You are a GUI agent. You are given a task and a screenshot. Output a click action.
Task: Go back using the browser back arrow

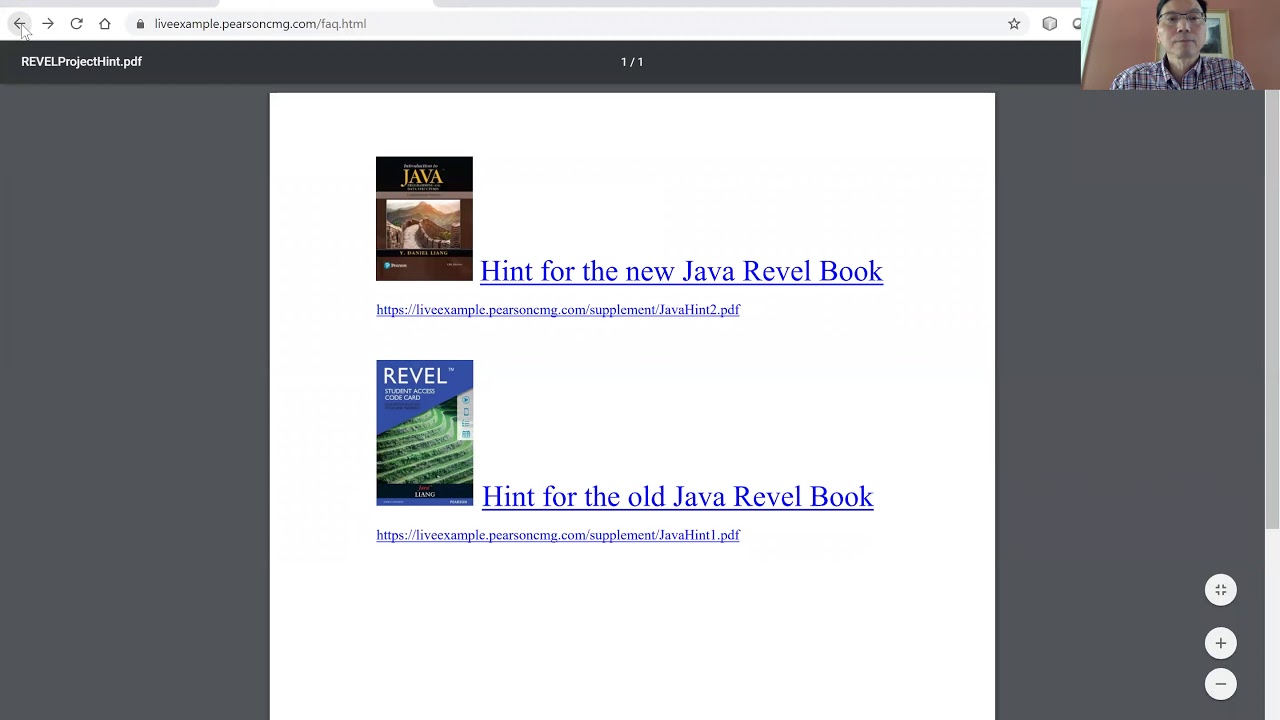tap(19, 24)
